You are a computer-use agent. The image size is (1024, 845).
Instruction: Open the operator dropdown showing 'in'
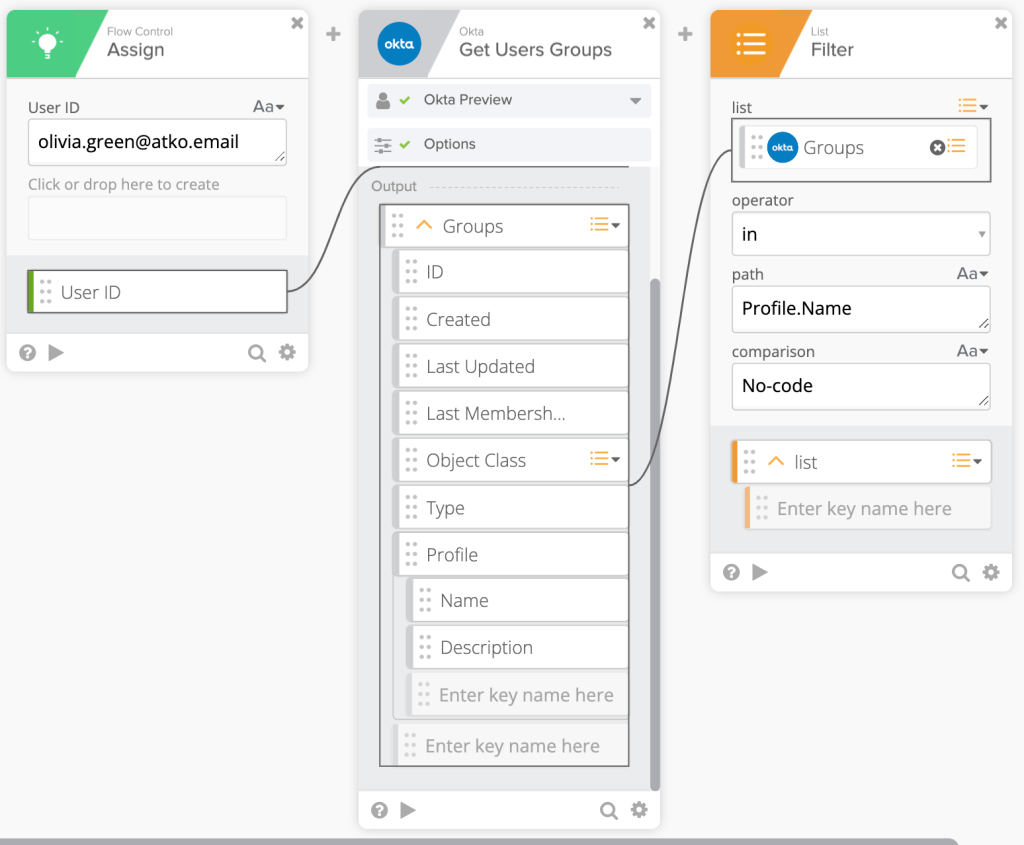pos(860,234)
